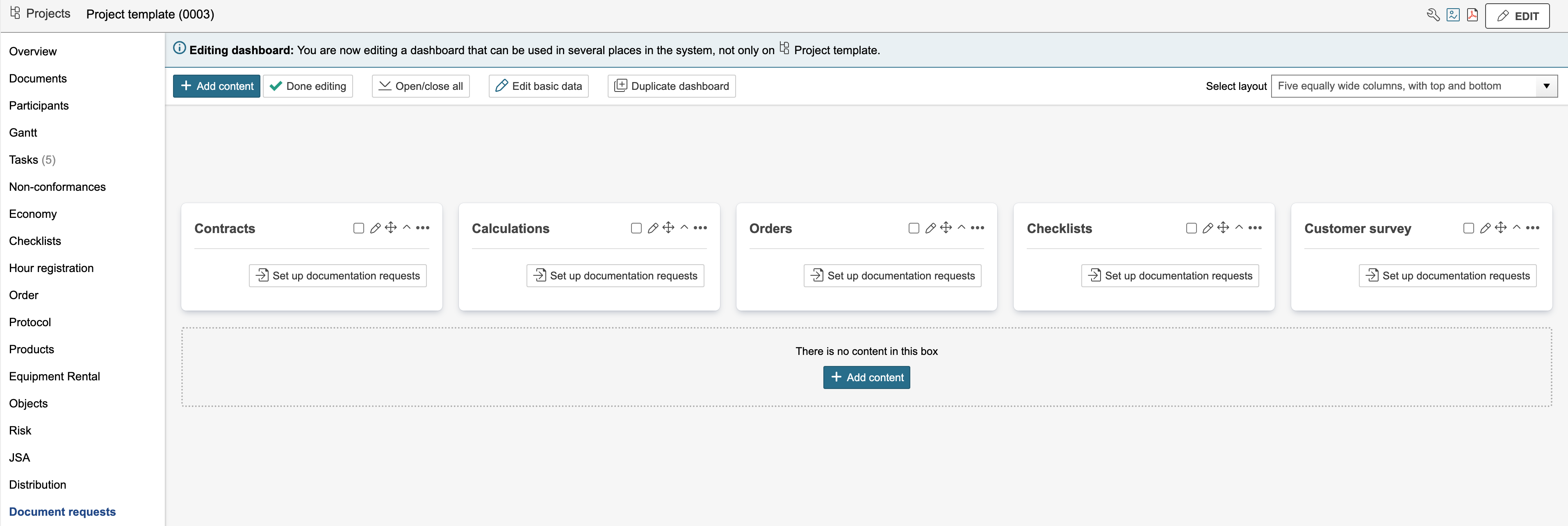
Task: Collapse the Checklists widget with chevron
Action: coord(1239,228)
